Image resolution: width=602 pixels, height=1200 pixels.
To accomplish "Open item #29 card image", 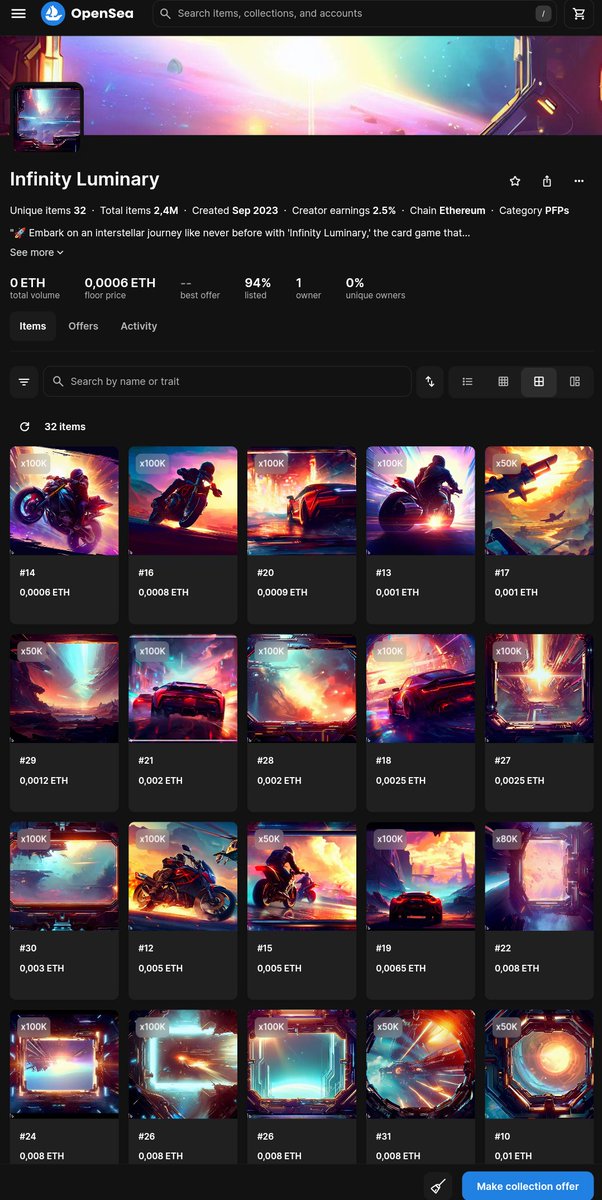I will pyautogui.click(x=64, y=689).
